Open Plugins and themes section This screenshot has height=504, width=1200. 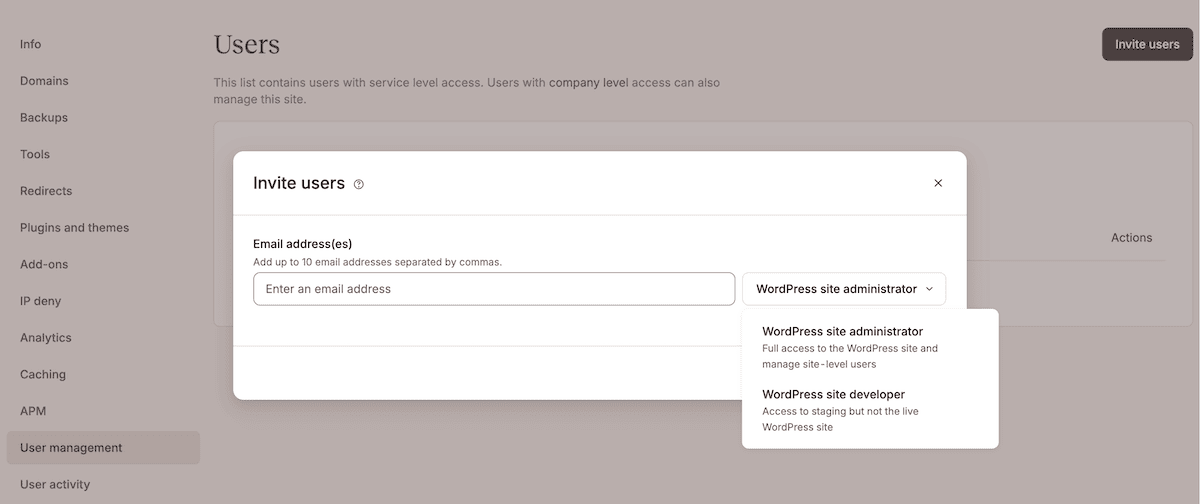(x=75, y=228)
